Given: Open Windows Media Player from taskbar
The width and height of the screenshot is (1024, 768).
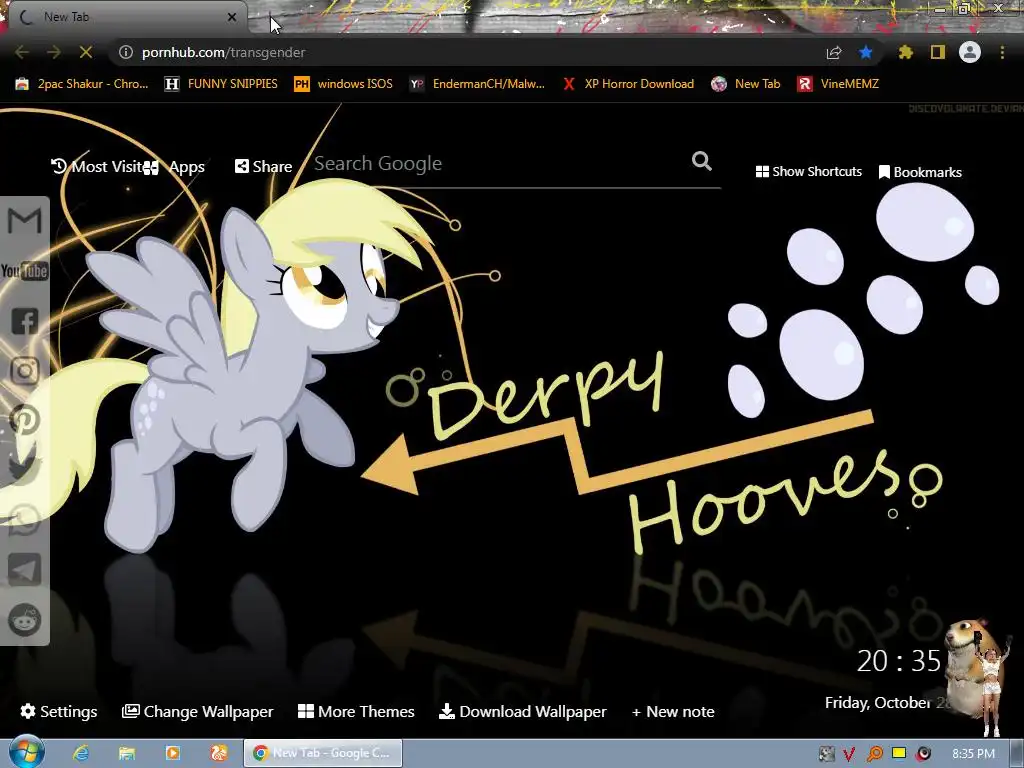Looking at the screenshot, I should pyautogui.click(x=172, y=753).
